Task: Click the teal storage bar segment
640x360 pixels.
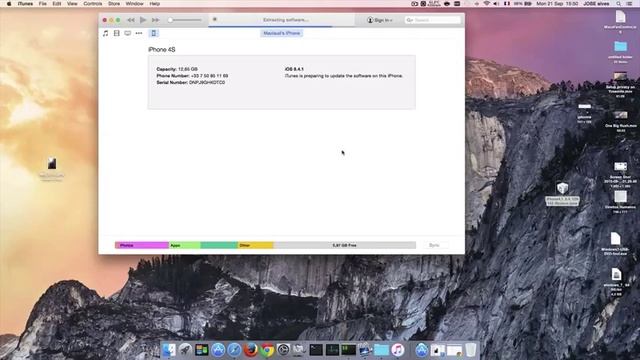Action: pos(219,245)
